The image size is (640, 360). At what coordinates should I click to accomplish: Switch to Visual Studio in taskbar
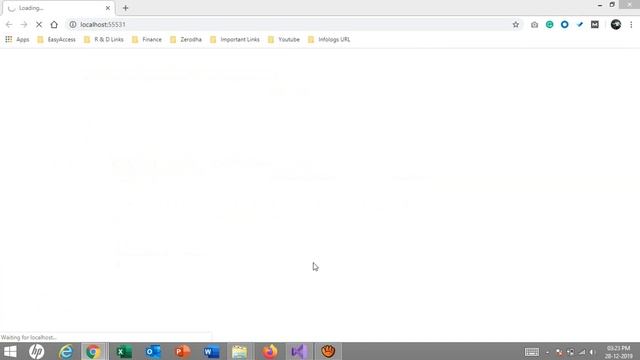(299, 351)
